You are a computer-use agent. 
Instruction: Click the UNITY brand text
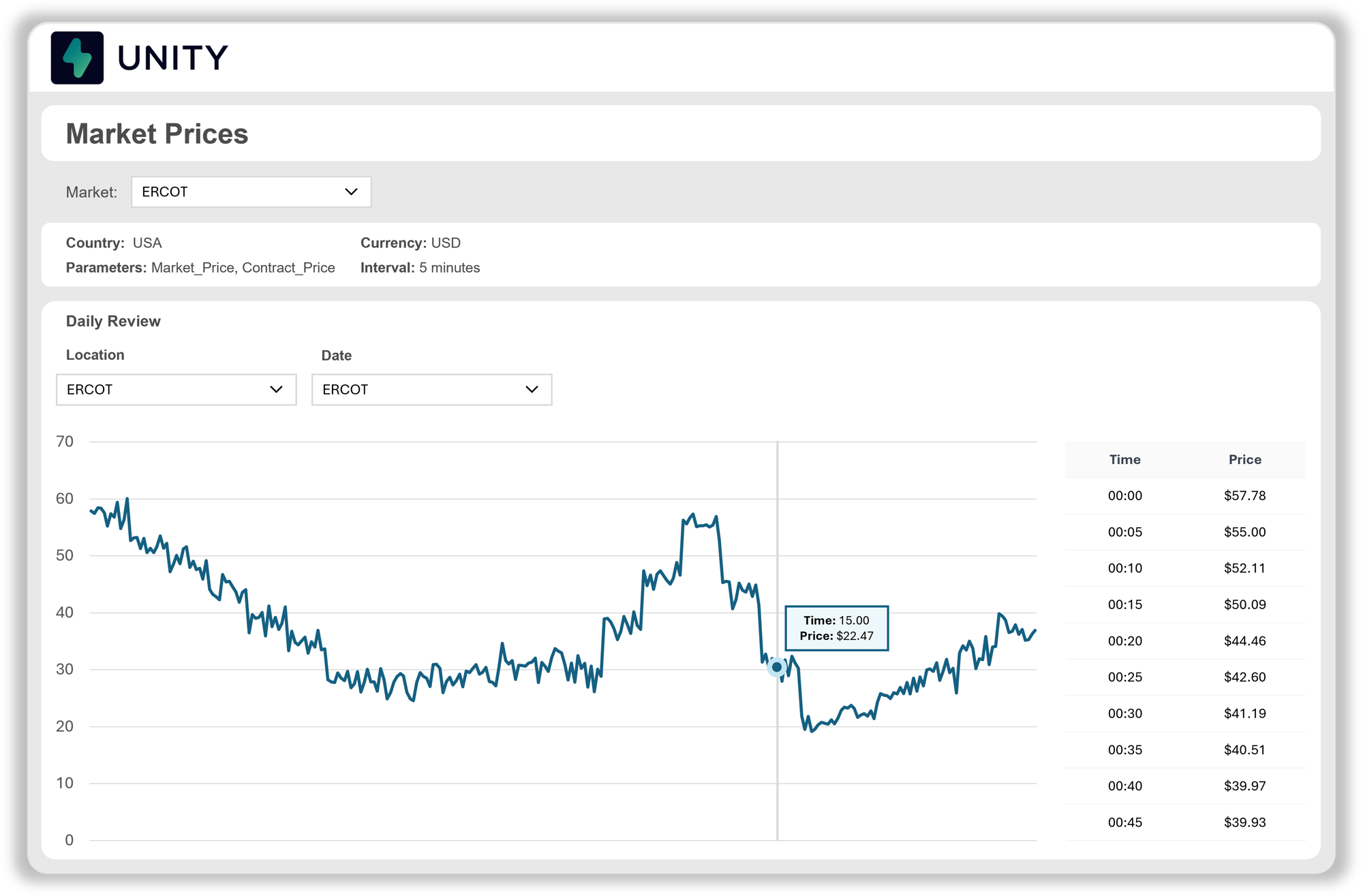[172, 58]
